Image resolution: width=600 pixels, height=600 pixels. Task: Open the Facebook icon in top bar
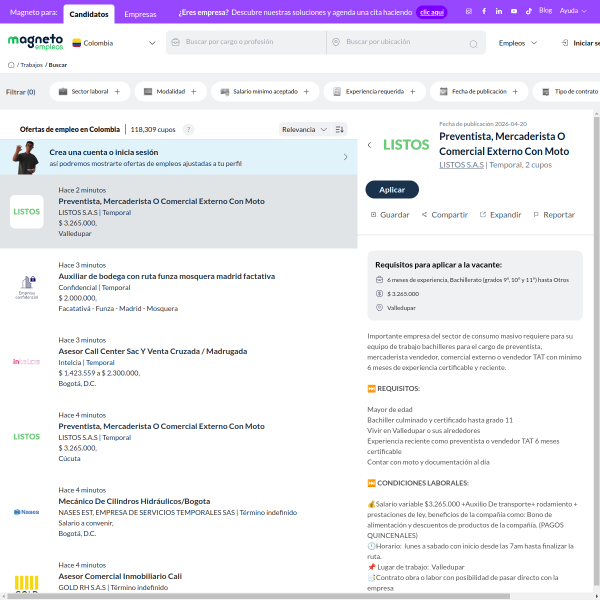point(484,11)
